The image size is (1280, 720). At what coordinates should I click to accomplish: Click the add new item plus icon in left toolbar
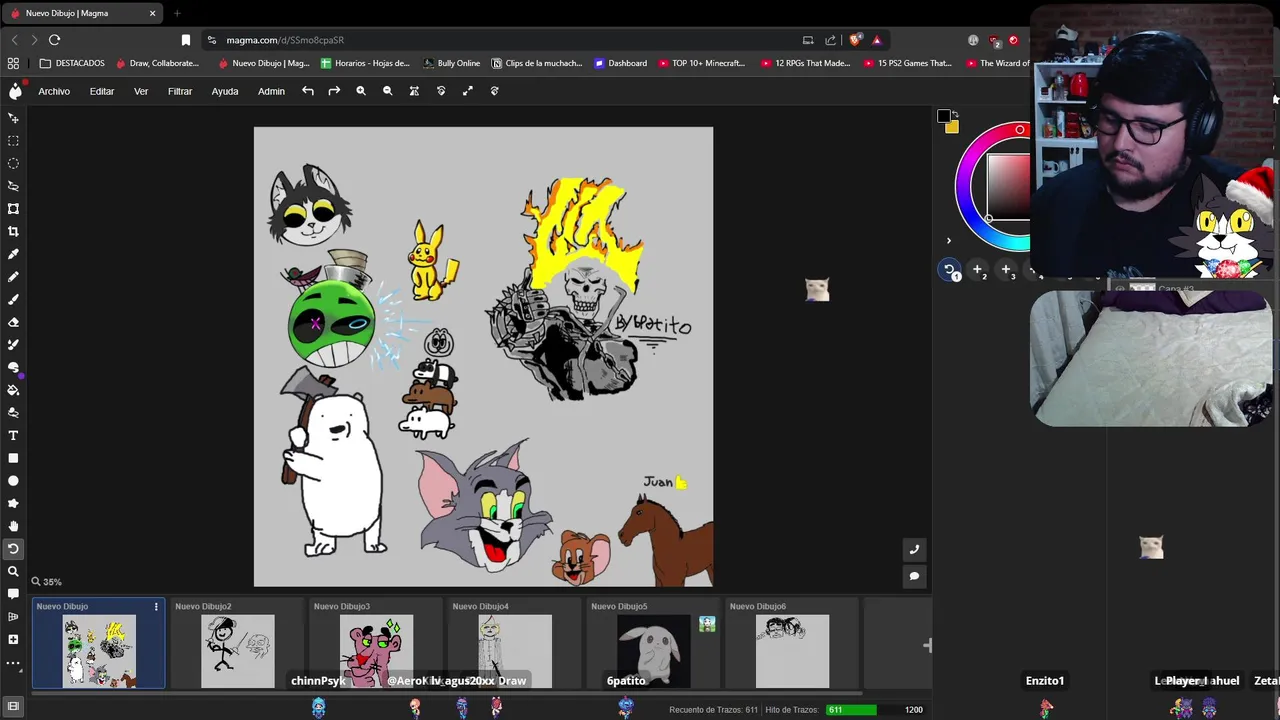tap(13, 639)
